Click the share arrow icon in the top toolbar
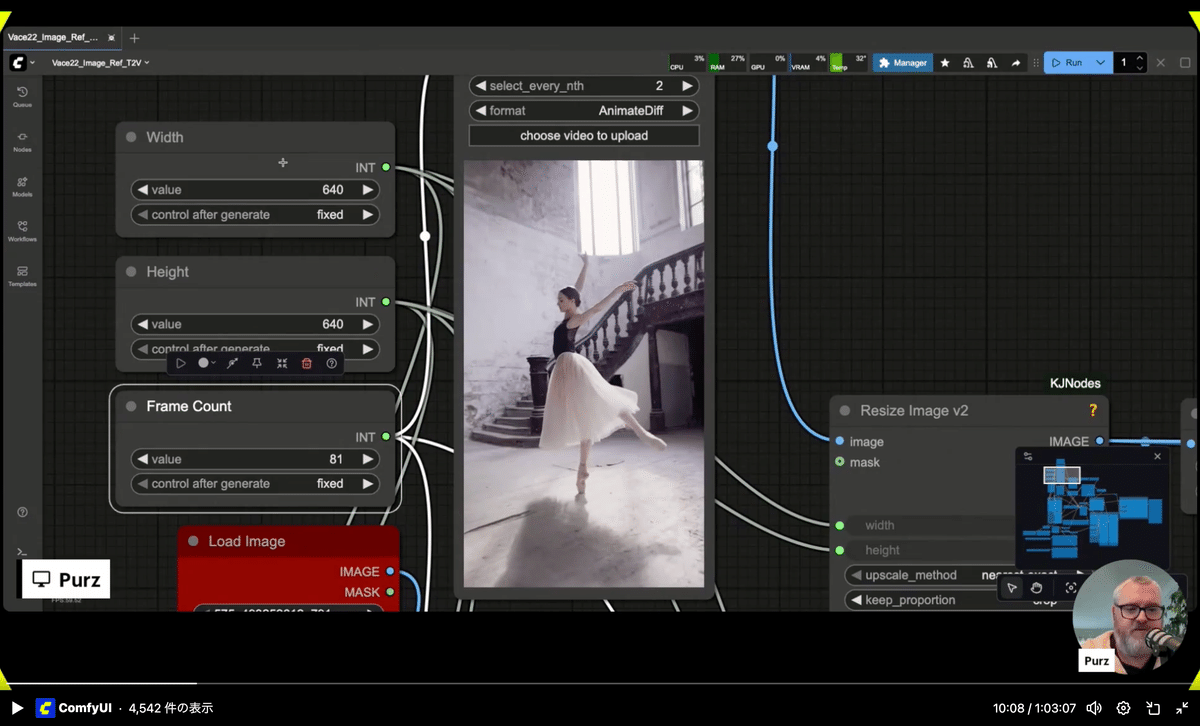Viewport: 1200px width, 726px height. point(1016,63)
